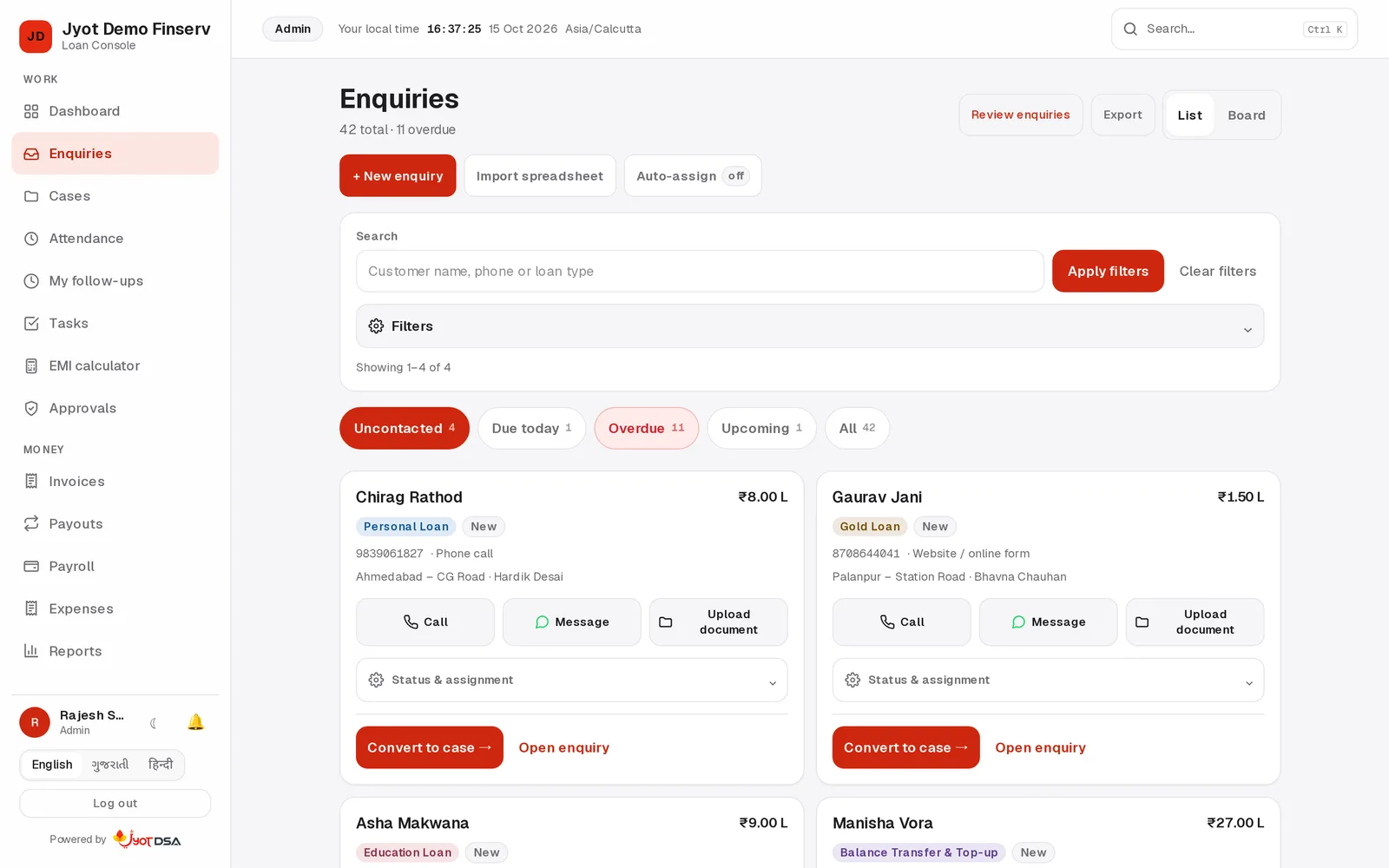Click the JD logo badge

click(36, 36)
